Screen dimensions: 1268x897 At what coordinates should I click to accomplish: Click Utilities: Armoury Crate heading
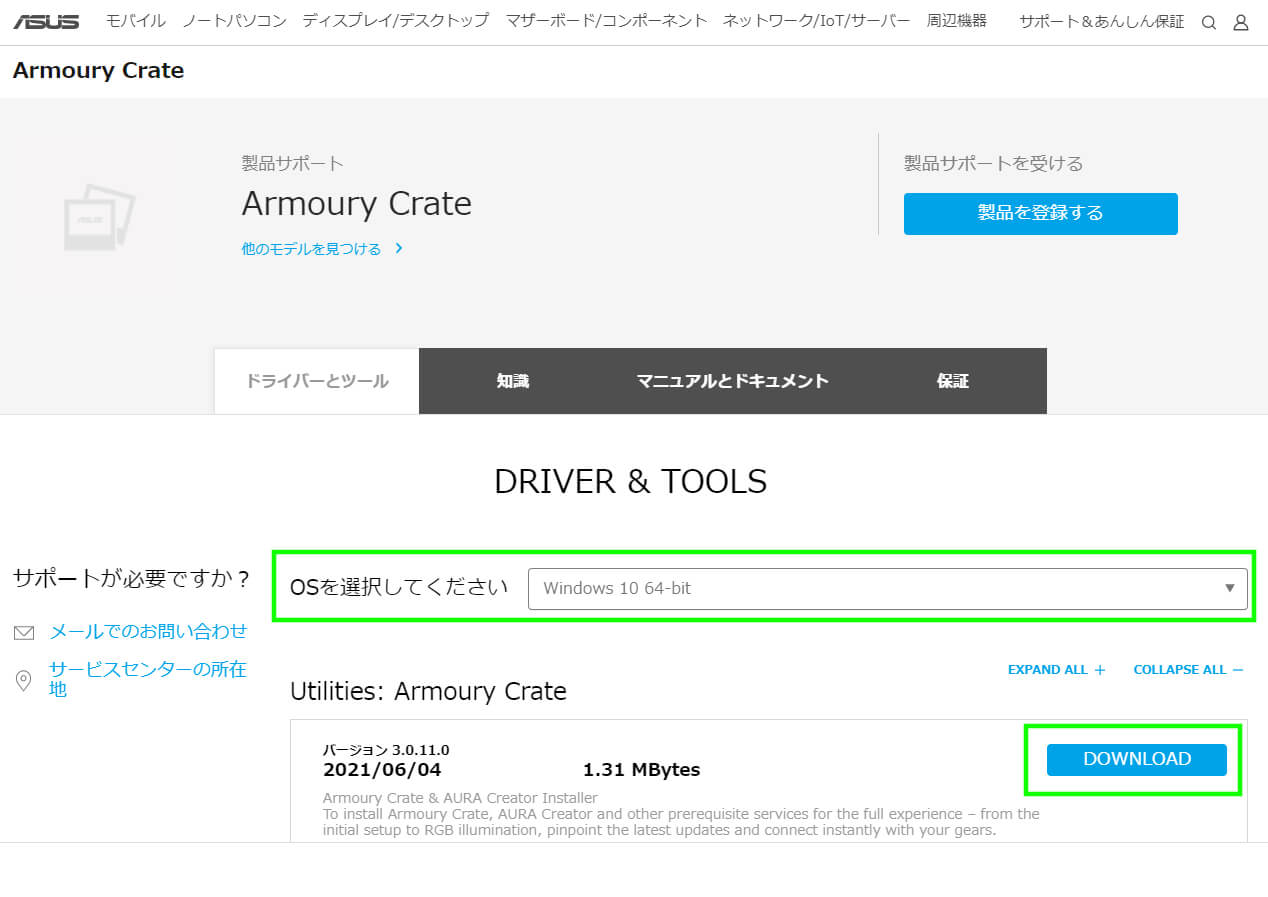coord(428,691)
